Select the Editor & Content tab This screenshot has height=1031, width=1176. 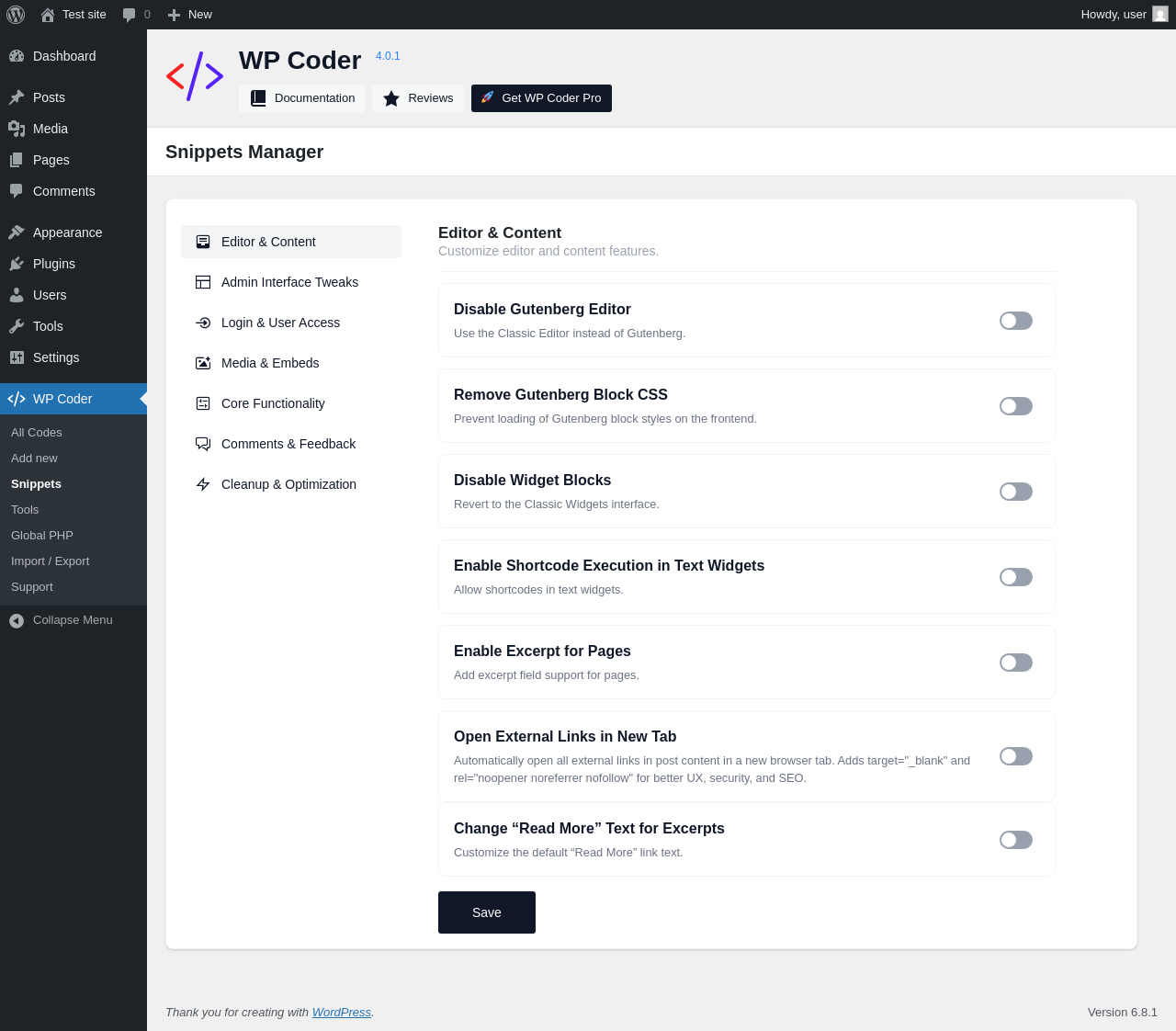(x=291, y=242)
